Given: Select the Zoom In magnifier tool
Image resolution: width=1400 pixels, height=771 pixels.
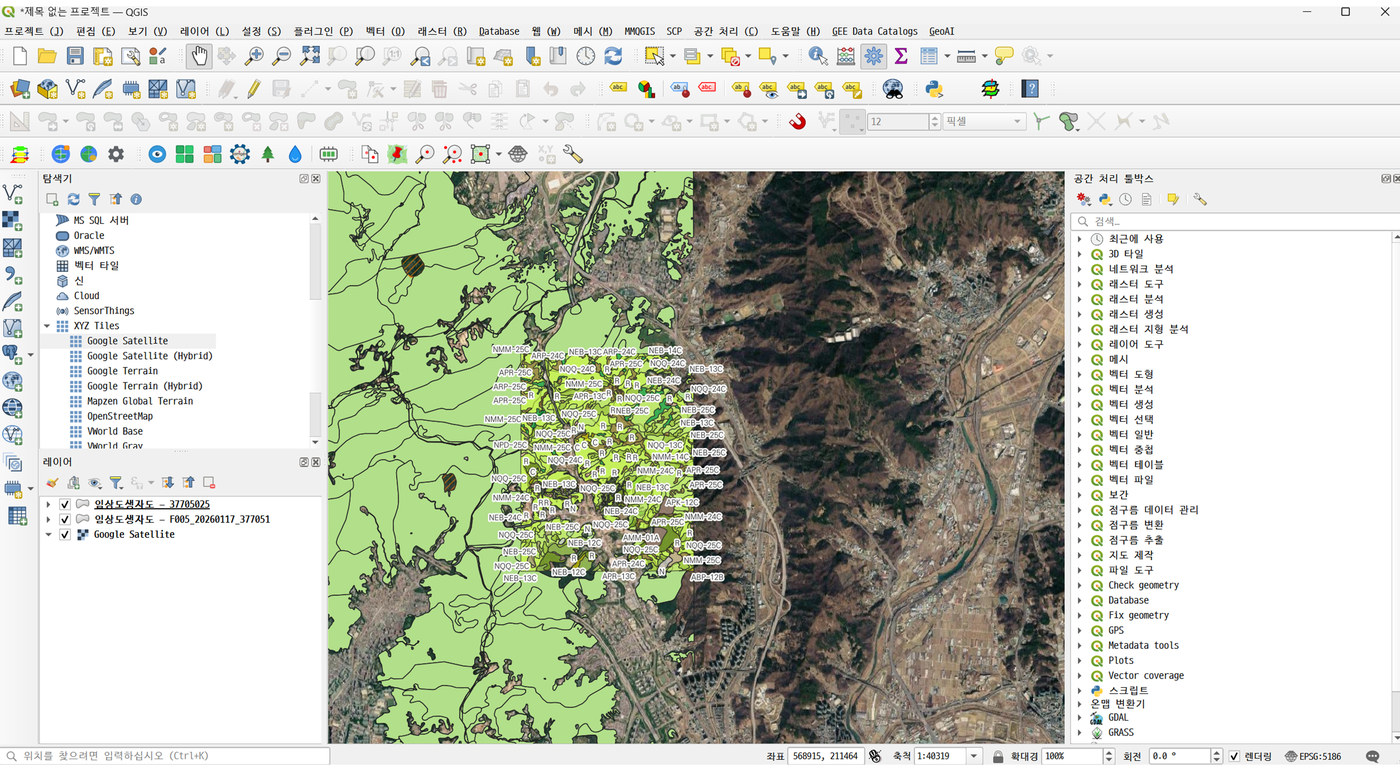Looking at the screenshot, I should pyautogui.click(x=255, y=56).
